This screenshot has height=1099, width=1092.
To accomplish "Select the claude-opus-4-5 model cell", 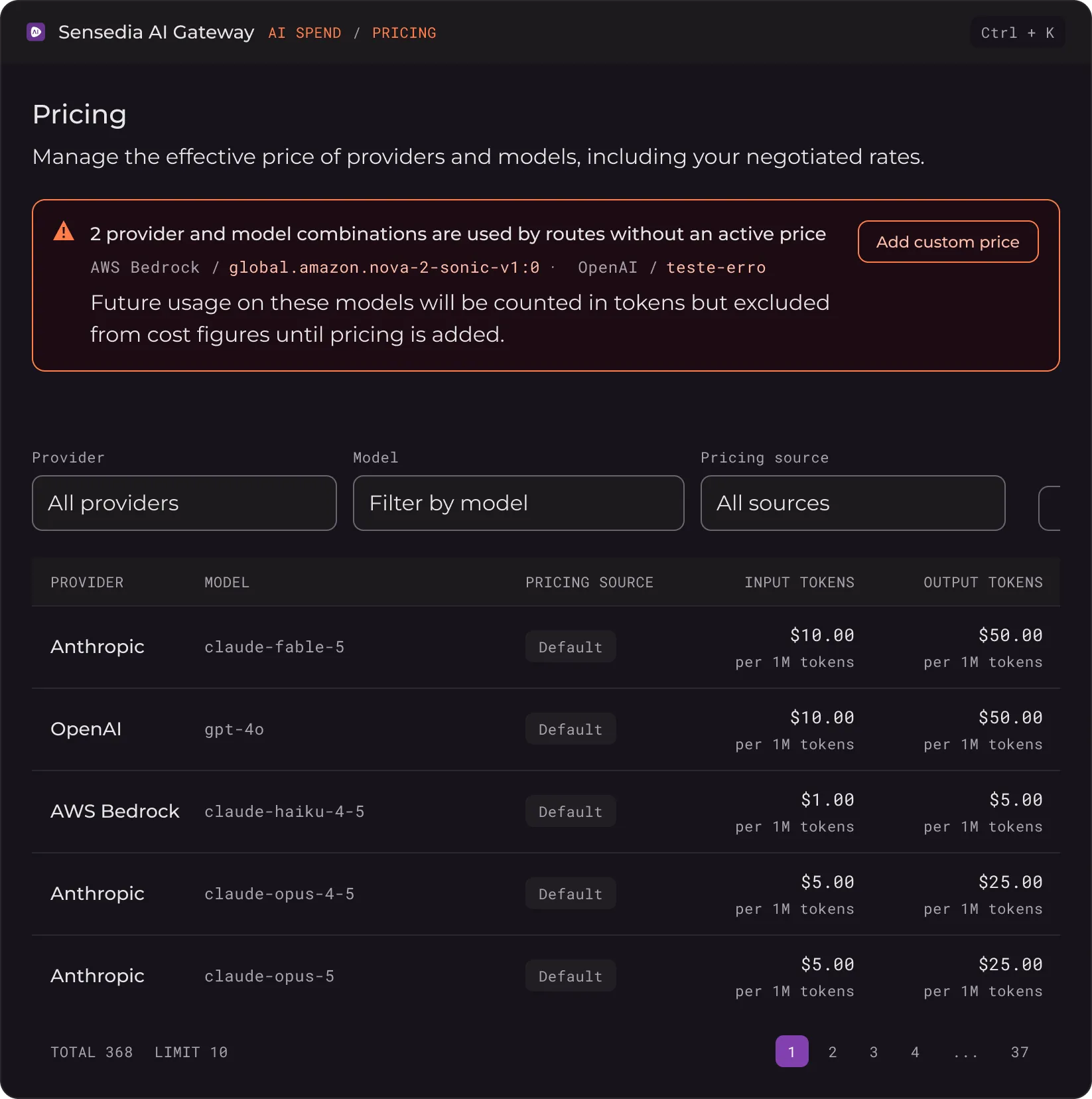I will click(x=279, y=894).
